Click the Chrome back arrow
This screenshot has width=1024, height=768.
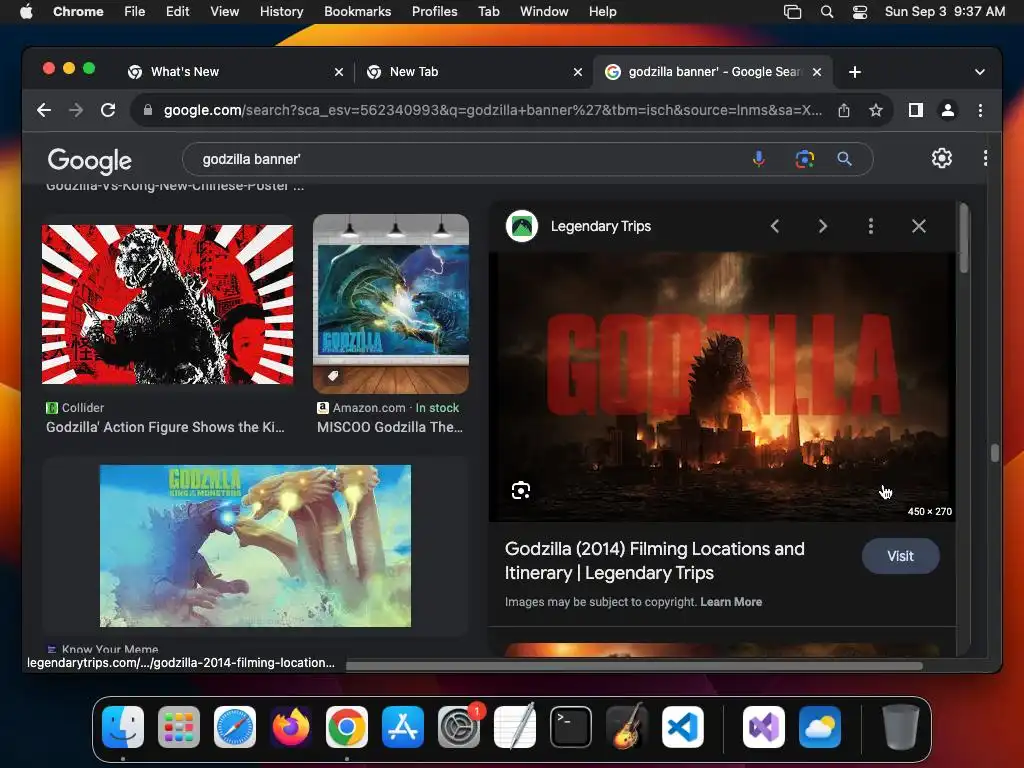click(x=44, y=110)
